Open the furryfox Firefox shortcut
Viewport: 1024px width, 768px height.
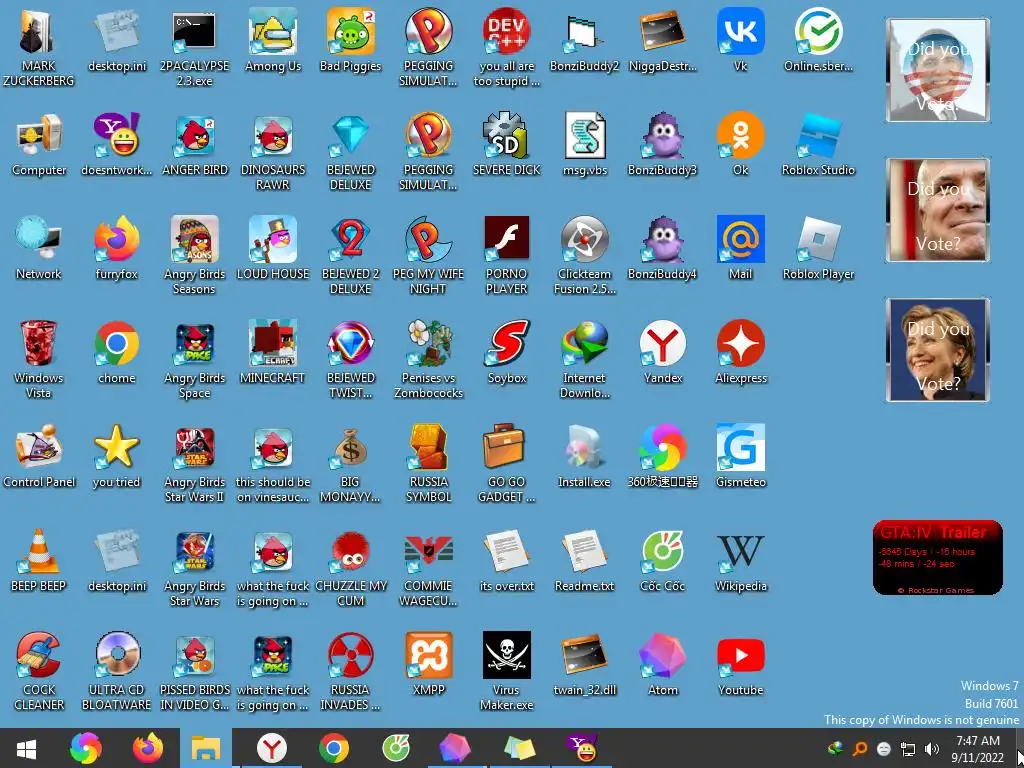tap(117, 248)
